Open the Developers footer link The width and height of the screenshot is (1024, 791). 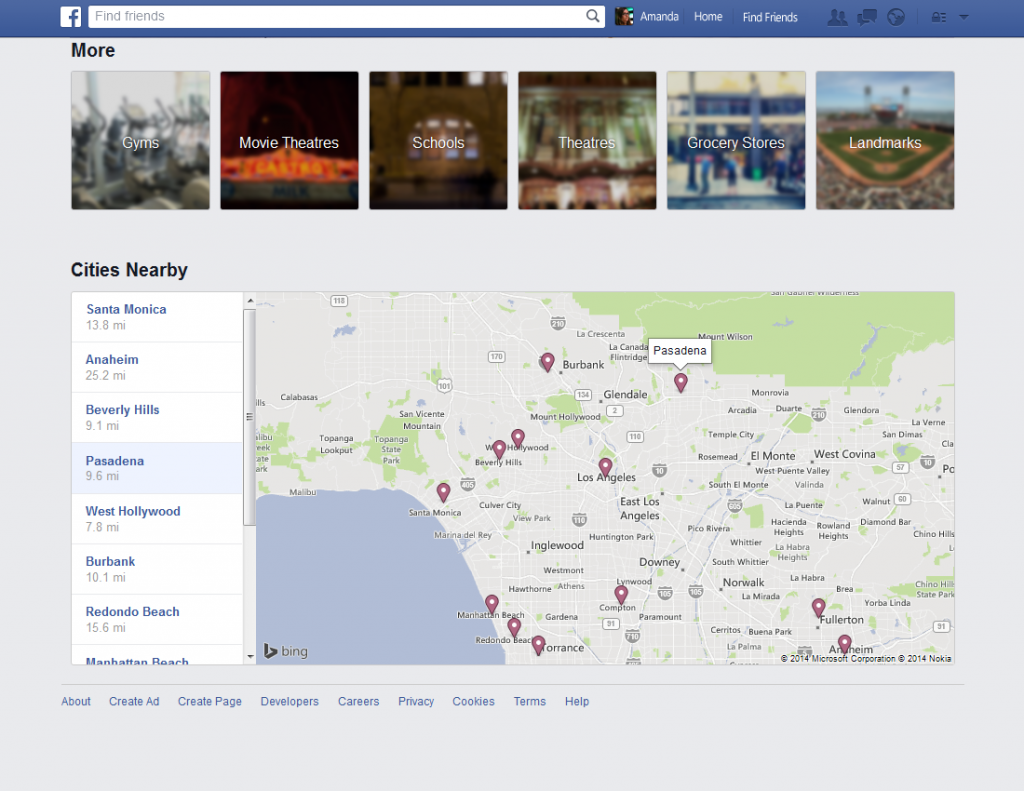[289, 702]
